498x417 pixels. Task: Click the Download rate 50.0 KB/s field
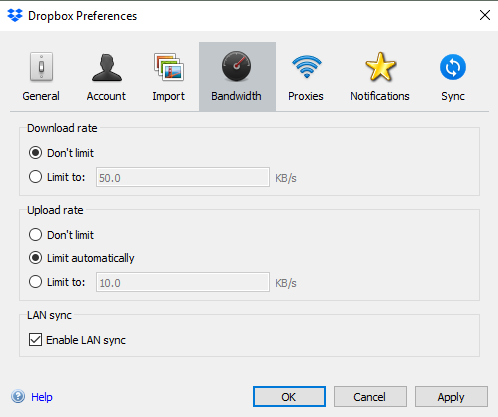coord(183,177)
